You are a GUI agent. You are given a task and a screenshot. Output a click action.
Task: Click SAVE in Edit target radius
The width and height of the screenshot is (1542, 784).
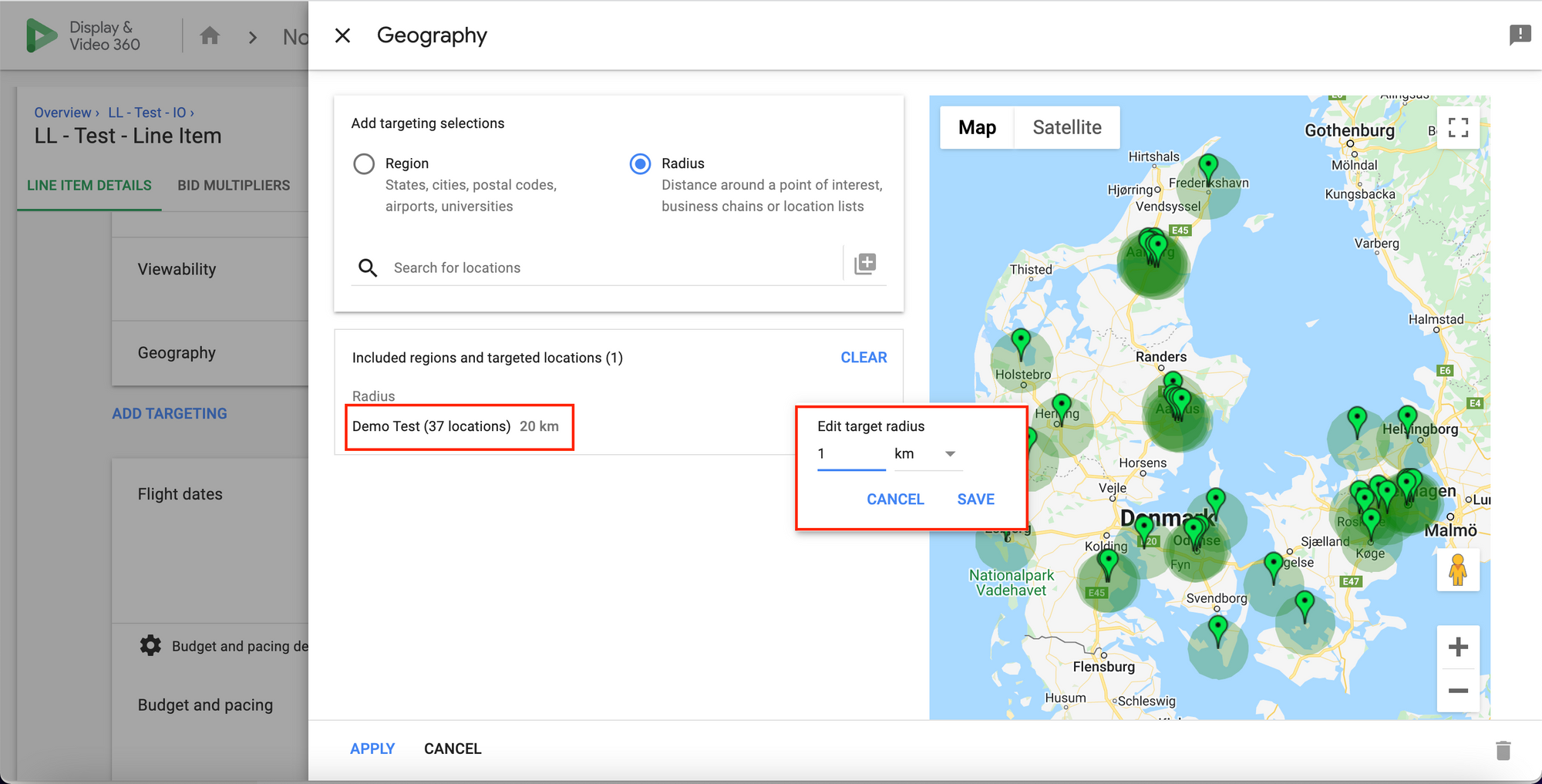click(975, 500)
